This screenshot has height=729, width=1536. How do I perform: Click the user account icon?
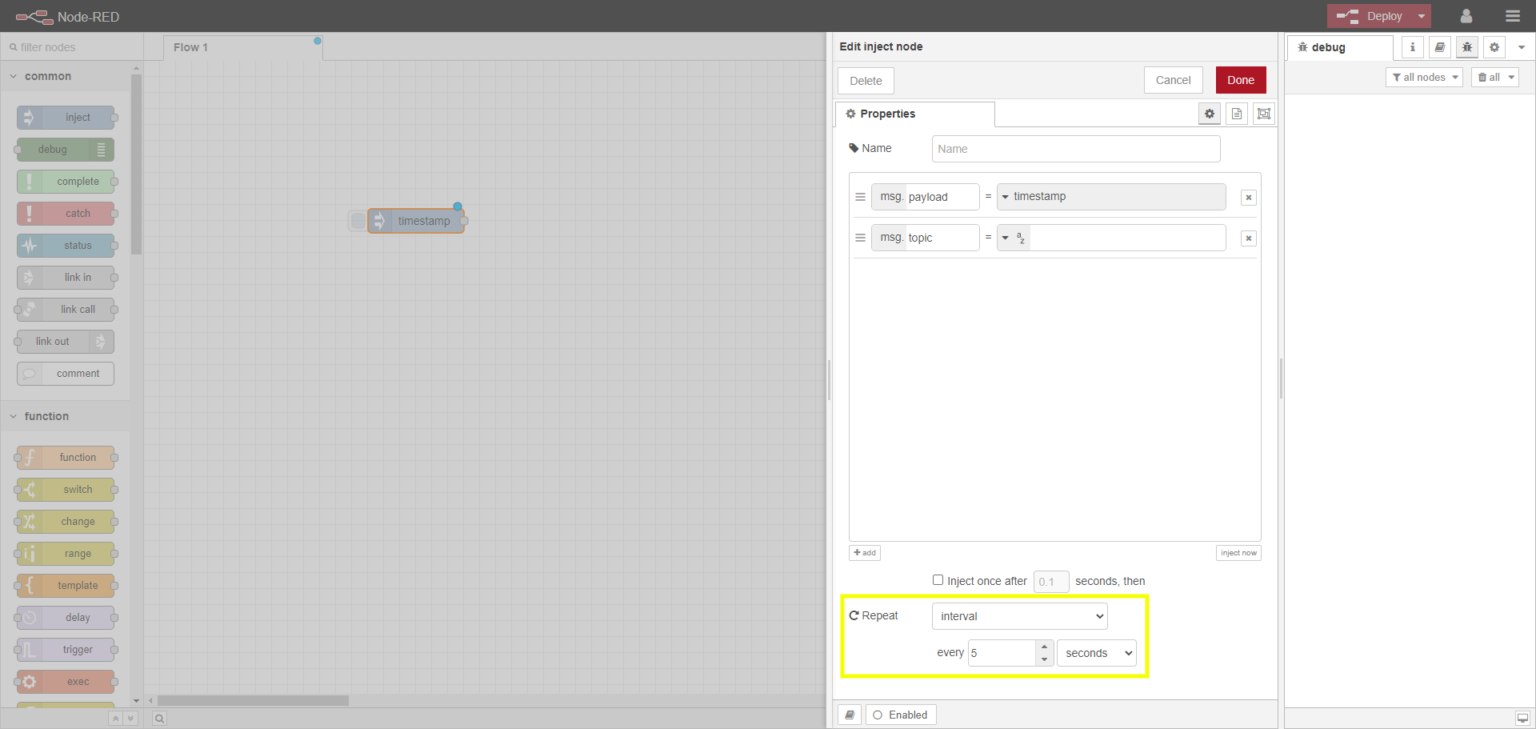[1466, 16]
